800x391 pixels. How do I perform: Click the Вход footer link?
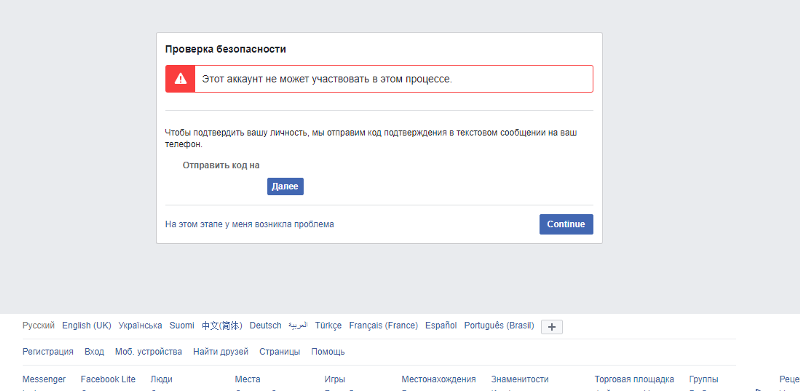[x=94, y=352]
